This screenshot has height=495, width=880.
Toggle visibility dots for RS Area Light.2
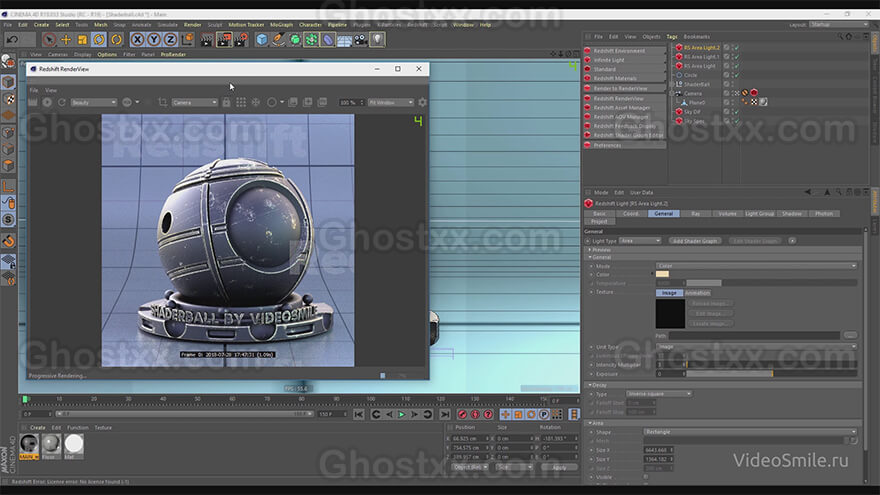733,48
